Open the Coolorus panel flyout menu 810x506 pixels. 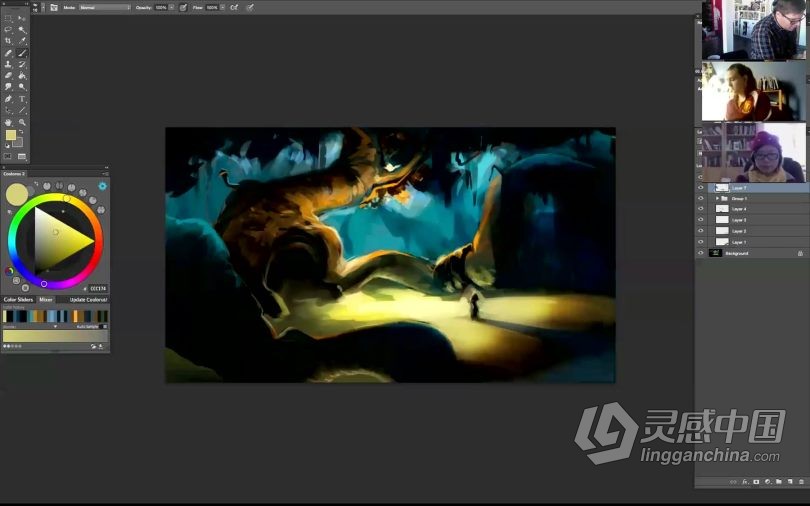(x=105, y=174)
